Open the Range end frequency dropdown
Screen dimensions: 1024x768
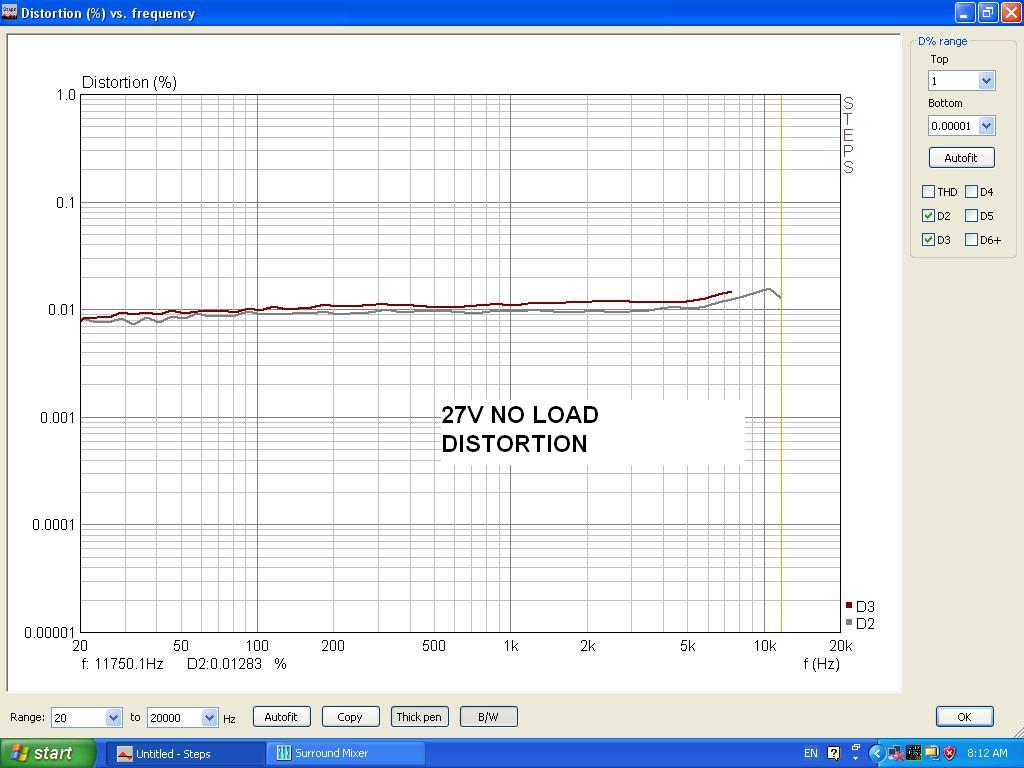click(209, 717)
